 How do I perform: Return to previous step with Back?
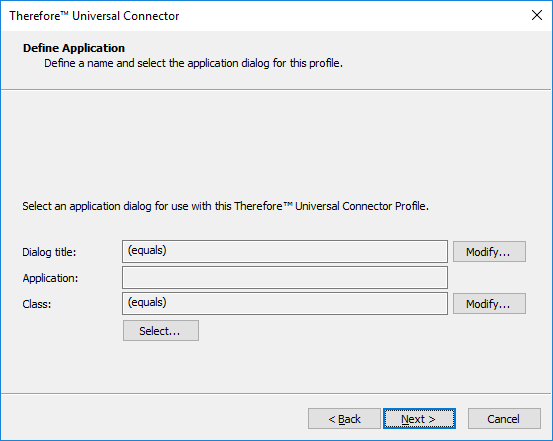pyautogui.click(x=344, y=419)
